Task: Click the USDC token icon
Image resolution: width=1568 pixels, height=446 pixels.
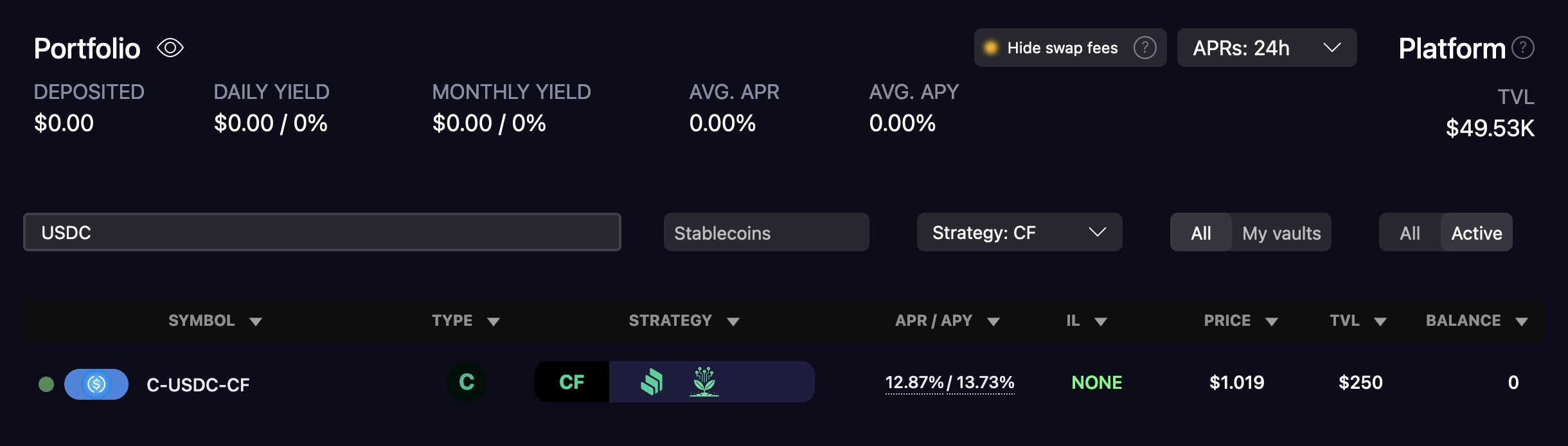Action: [96, 384]
